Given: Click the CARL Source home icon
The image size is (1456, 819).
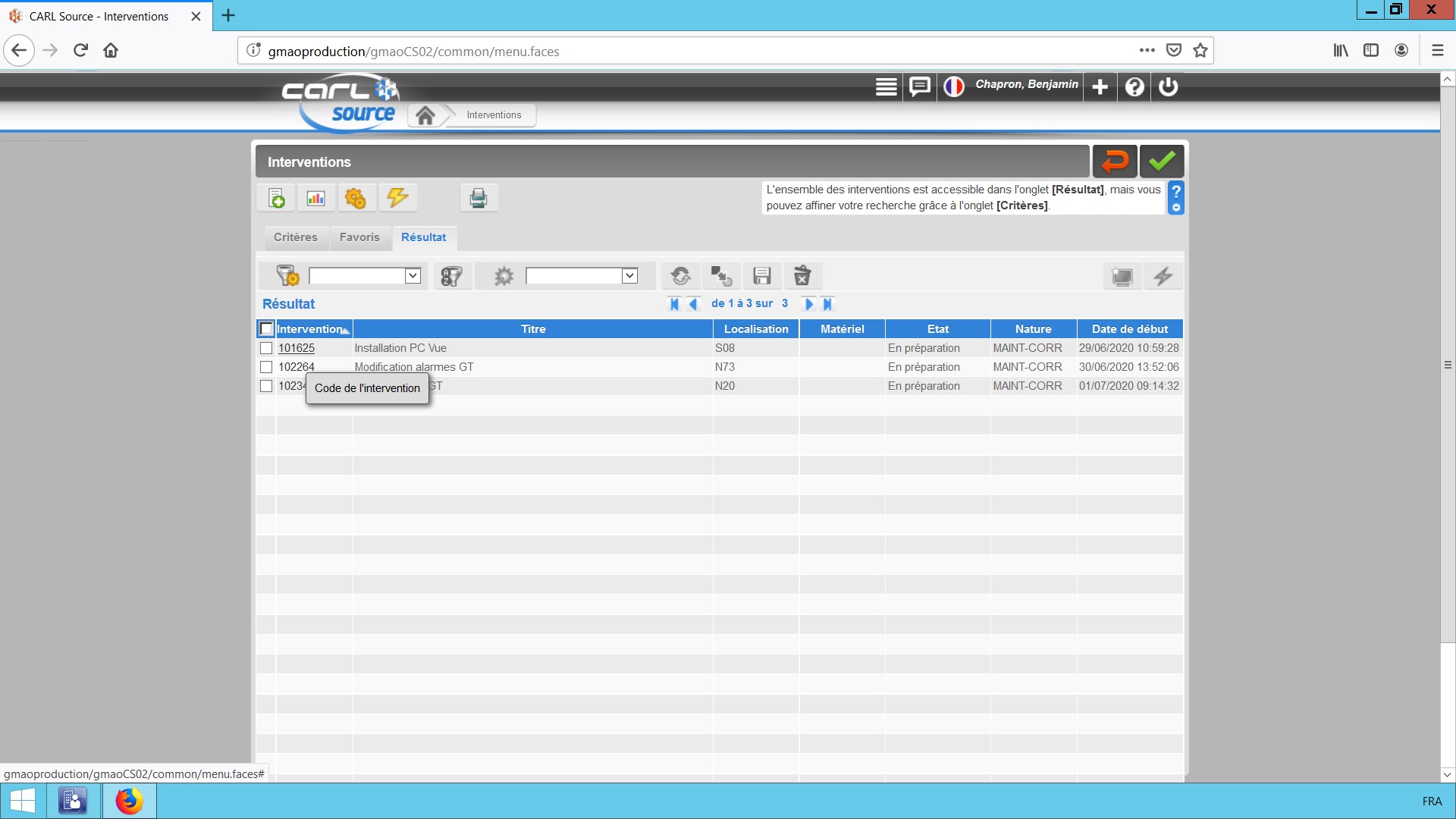Looking at the screenshot, I should [x=425, y=115].
